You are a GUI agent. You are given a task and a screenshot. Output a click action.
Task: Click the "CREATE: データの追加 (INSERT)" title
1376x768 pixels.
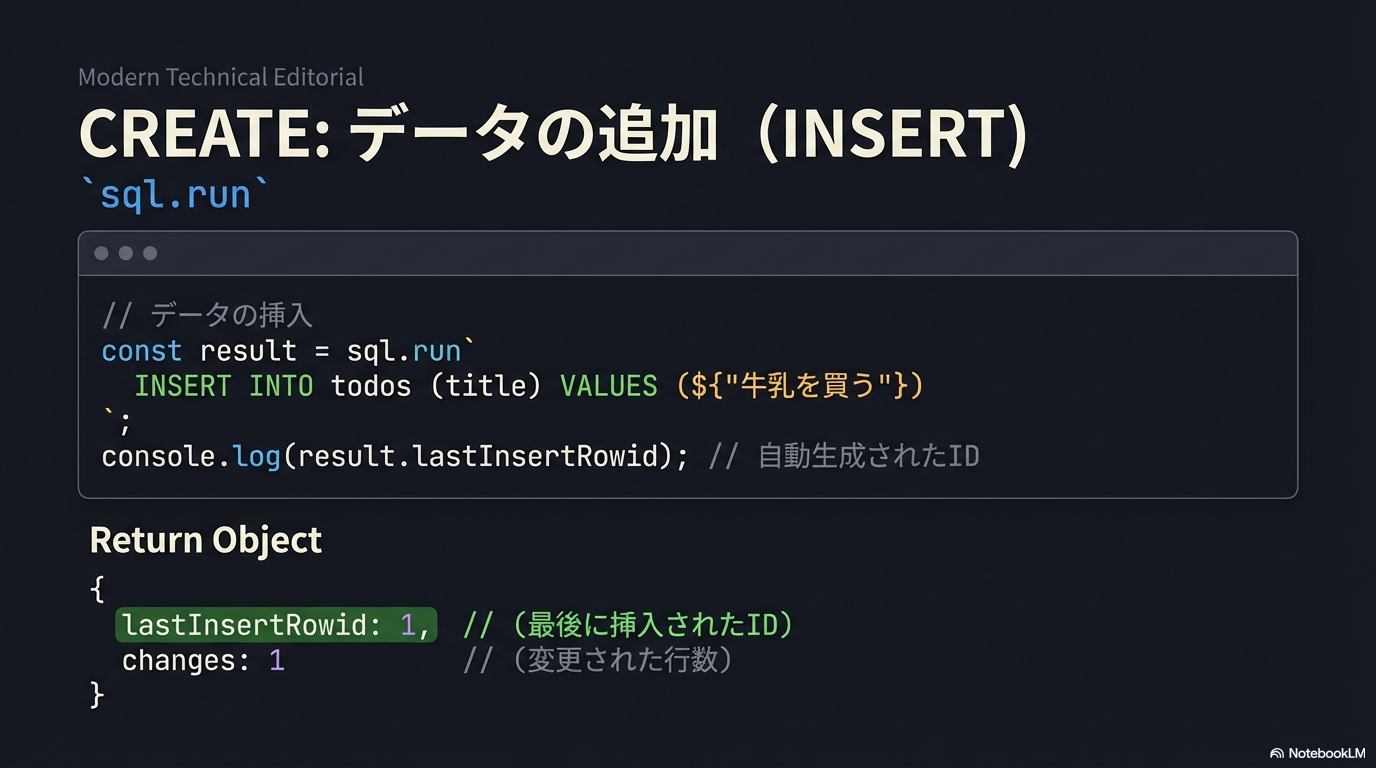coord(553,135)
